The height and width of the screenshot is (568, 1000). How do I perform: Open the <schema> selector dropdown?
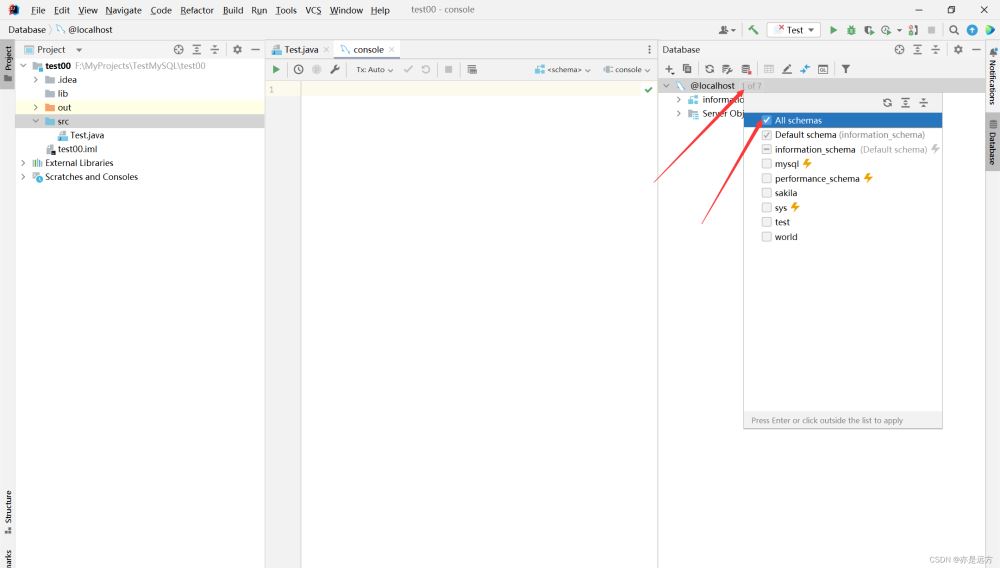[x=563, y=70]
